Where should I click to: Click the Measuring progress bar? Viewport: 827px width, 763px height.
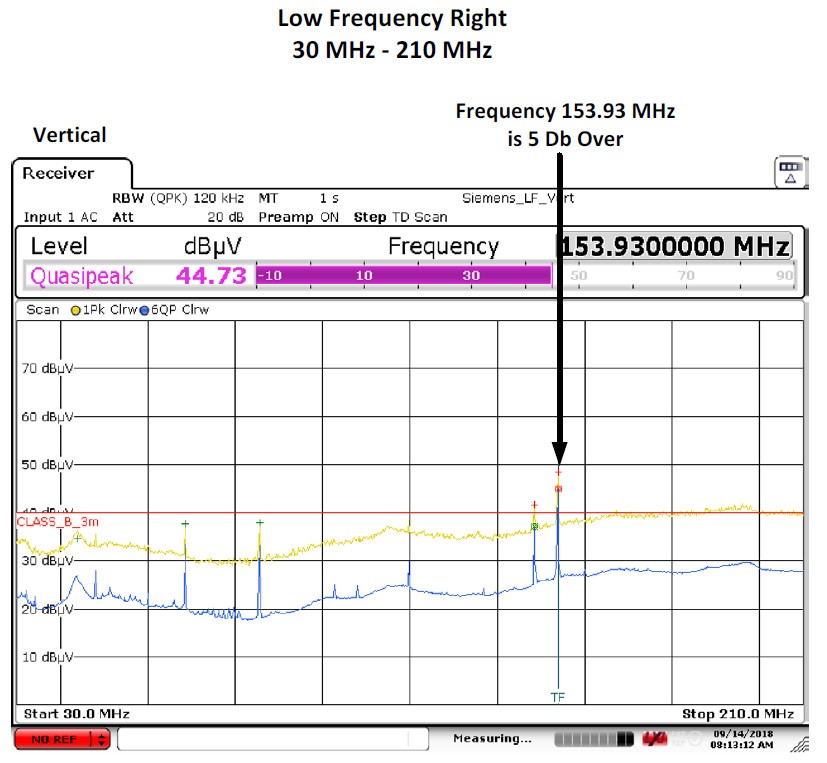pos(594,739)
